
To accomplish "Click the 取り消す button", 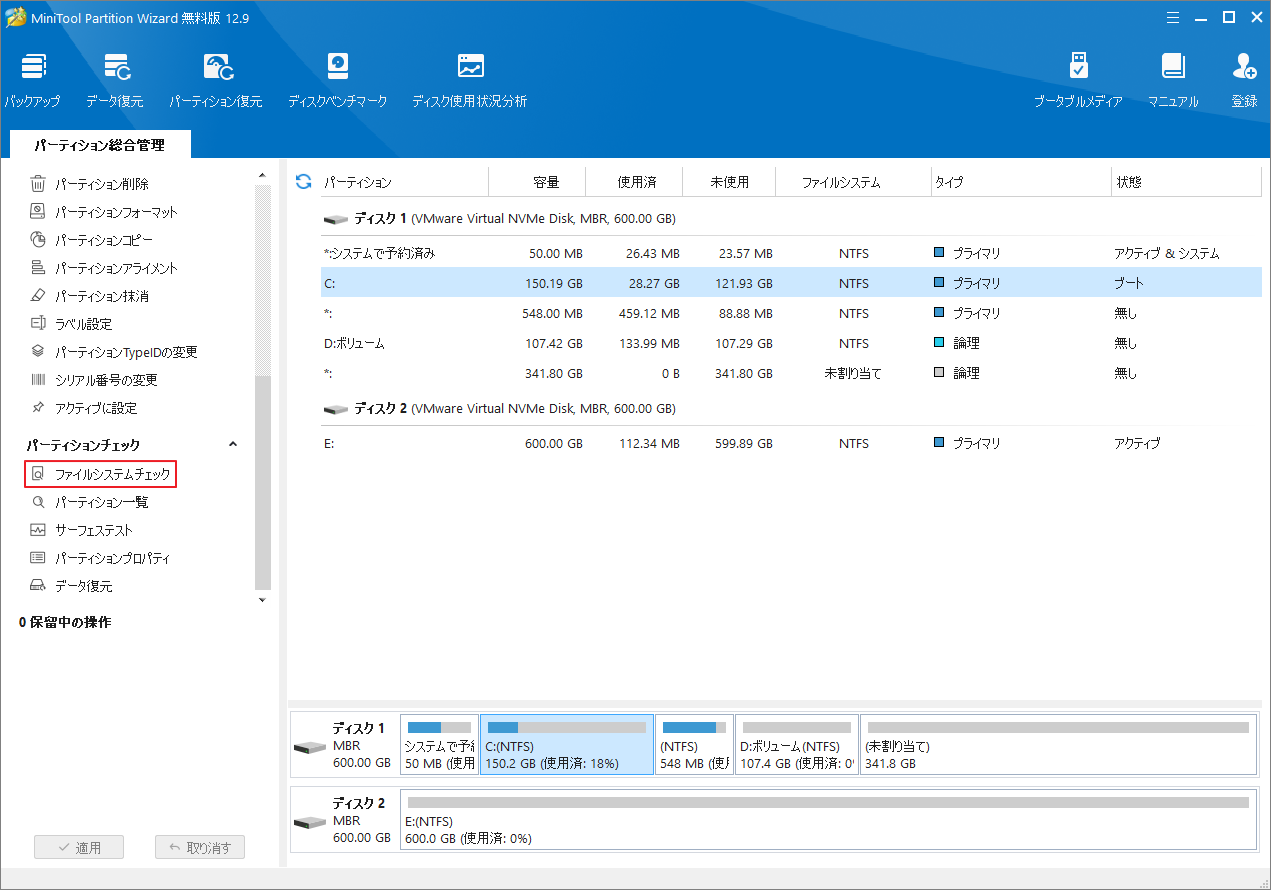I will coord(200,847).
